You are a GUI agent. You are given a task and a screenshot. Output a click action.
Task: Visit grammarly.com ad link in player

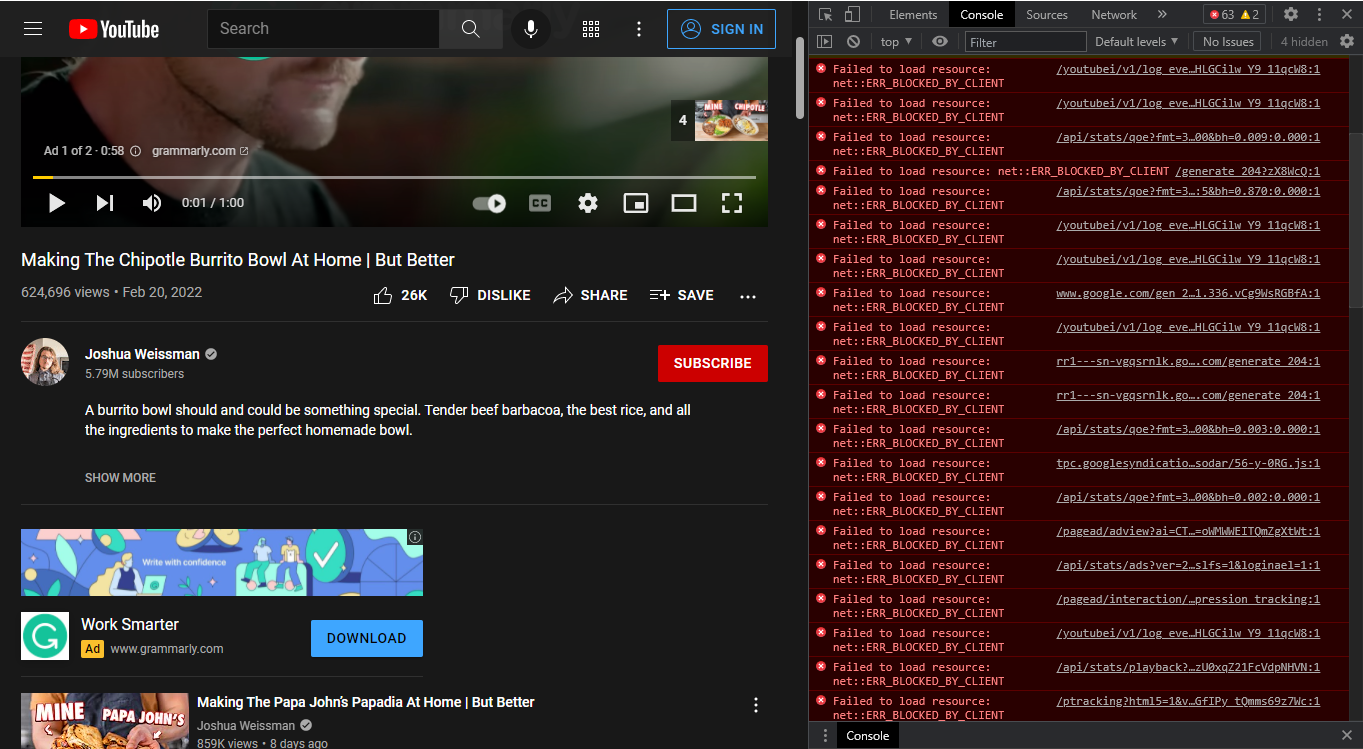coord(200,151)
